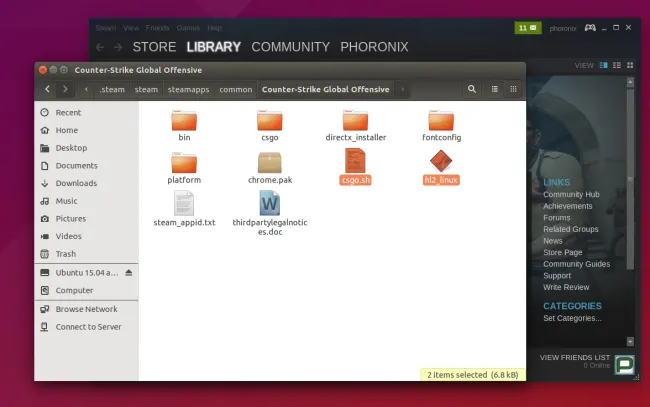Select Steam detail view mode icon
The height and width of the screenshot is (407, 650).
click(604, 65)
